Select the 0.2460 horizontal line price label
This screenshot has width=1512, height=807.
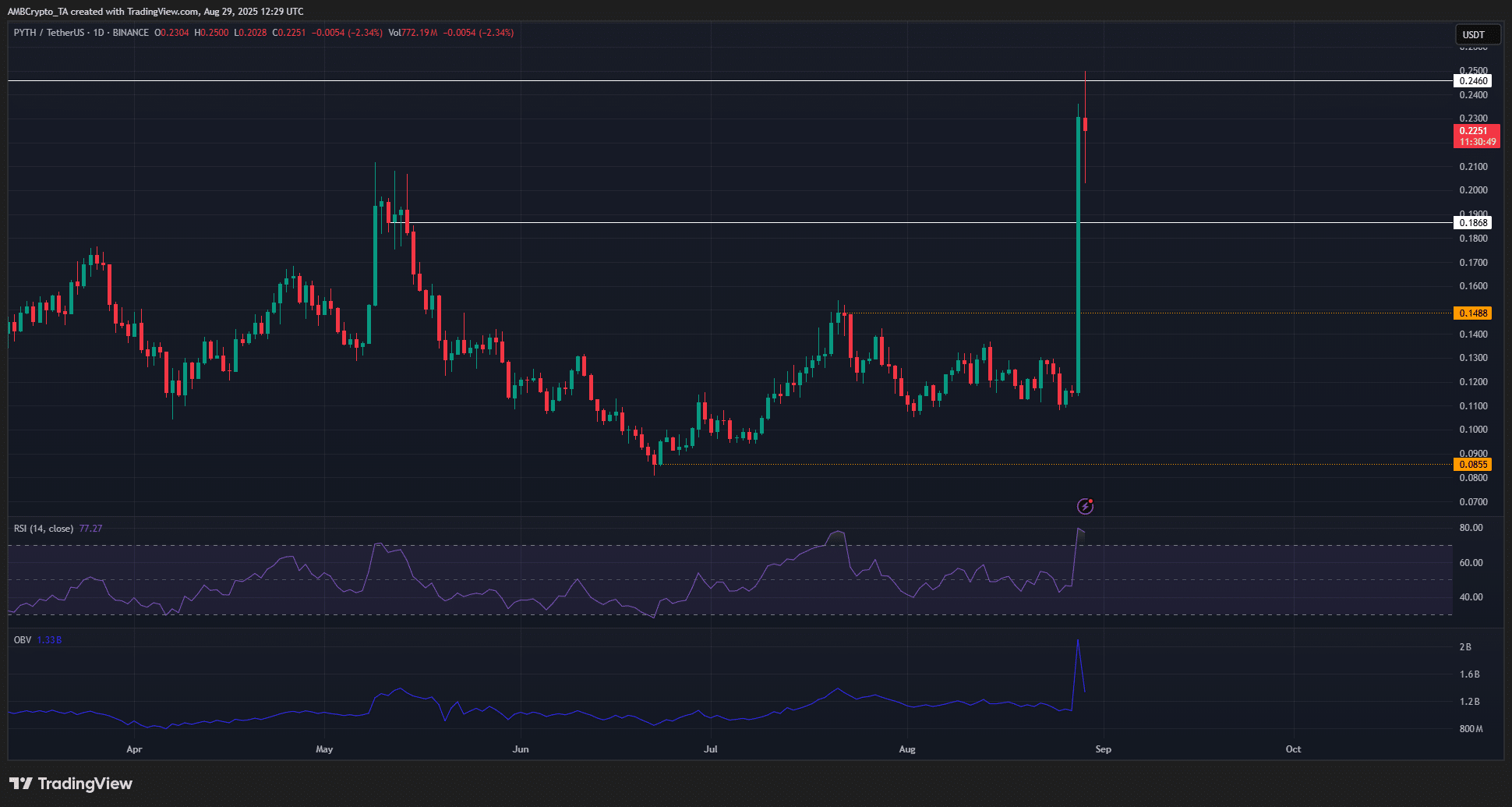(x=1473, y=81)
